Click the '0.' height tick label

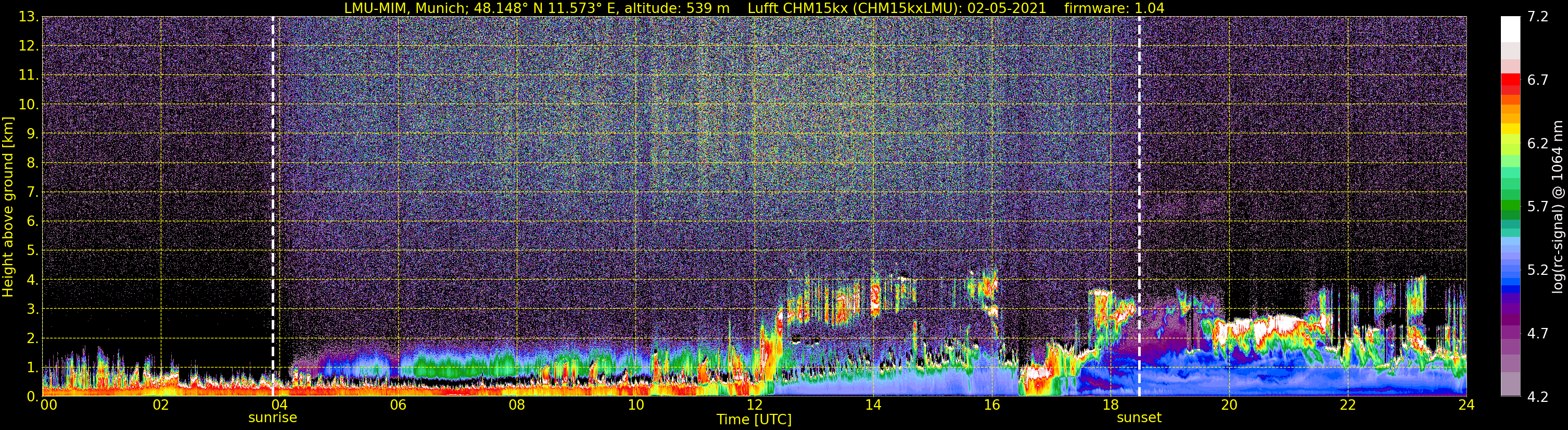(x=32, y=397)
